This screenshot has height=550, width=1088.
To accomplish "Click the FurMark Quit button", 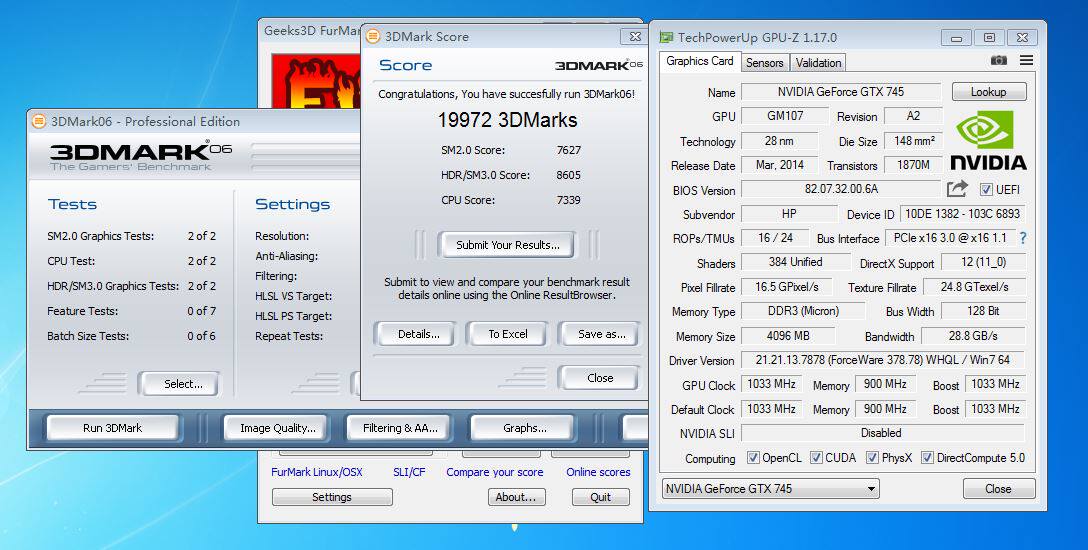I will [600, 497].
